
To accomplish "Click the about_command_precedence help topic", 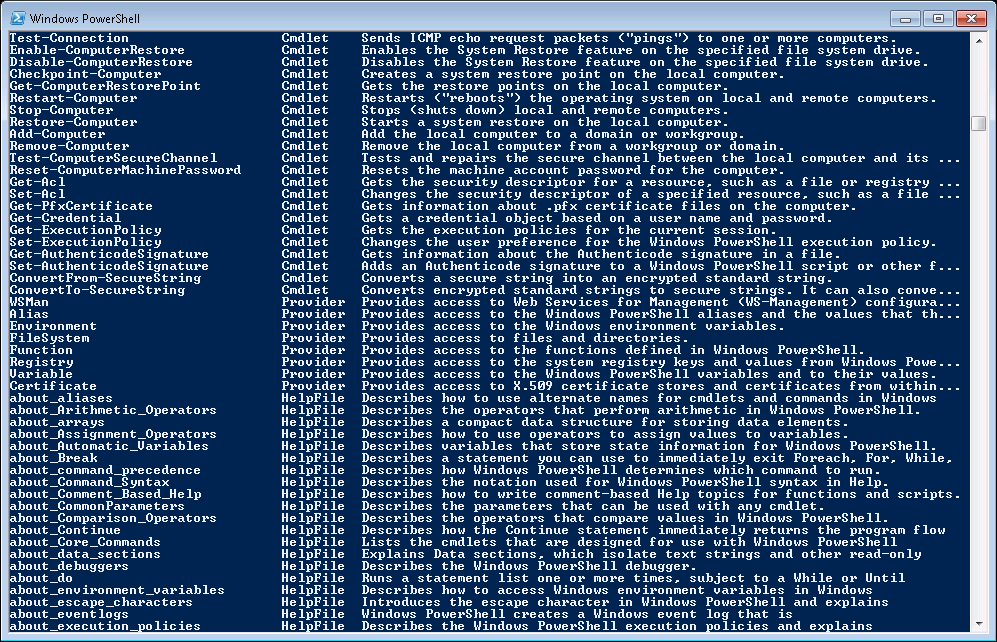I will 105,470.
